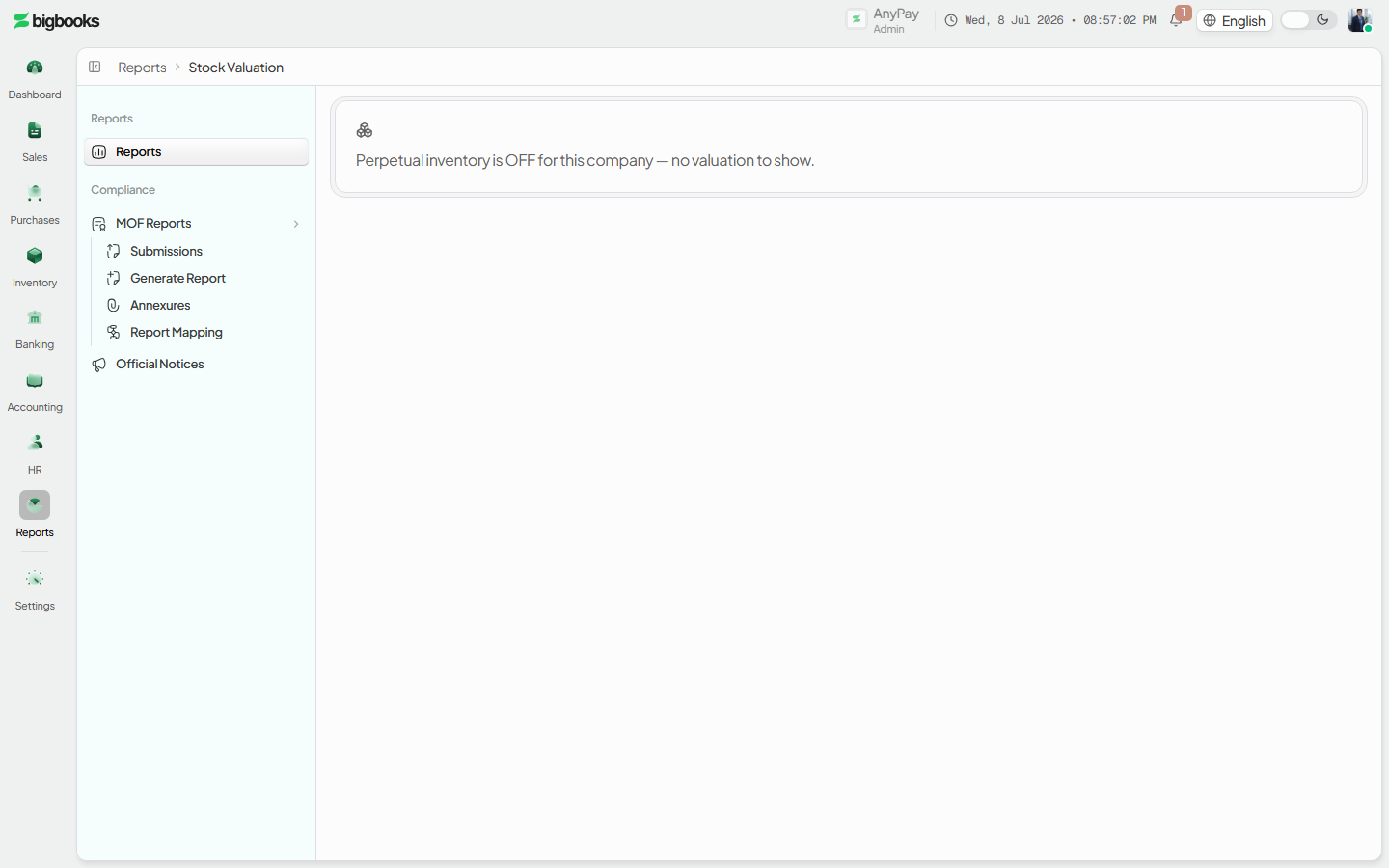Open the HR module icon

point(35,443)
